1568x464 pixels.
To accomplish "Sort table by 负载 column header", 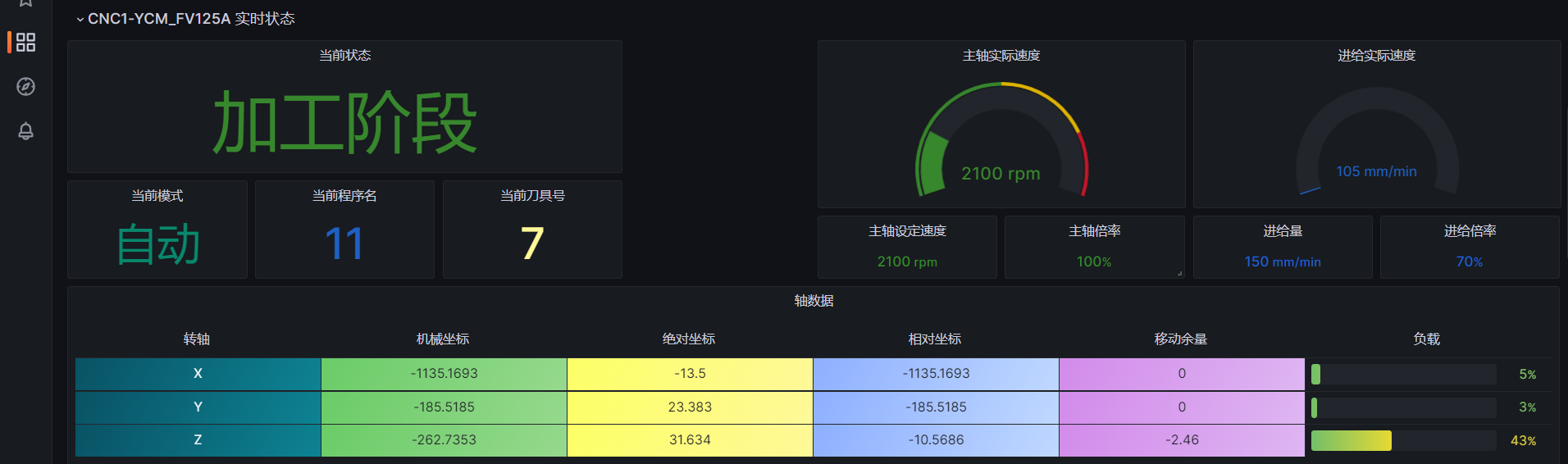I will (1426, 339).
